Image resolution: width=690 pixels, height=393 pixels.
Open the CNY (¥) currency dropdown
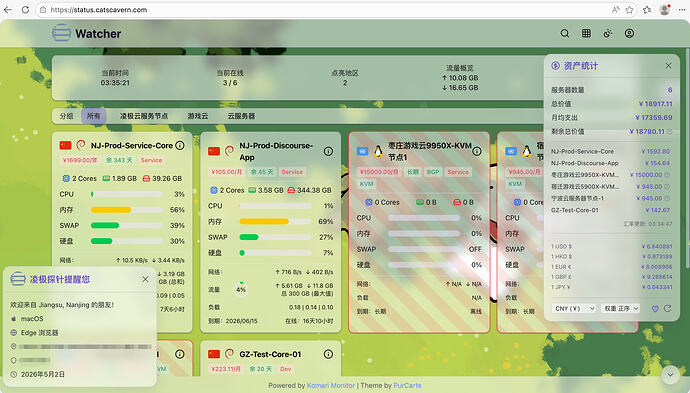click(574, 309)
